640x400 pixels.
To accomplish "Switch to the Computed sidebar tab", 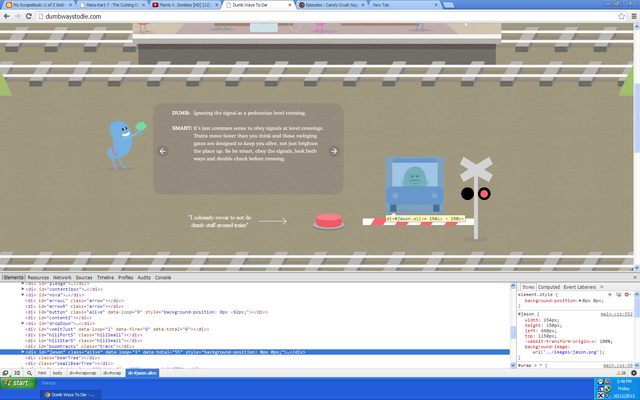I will pyautogui.click(x=549, y=287).
